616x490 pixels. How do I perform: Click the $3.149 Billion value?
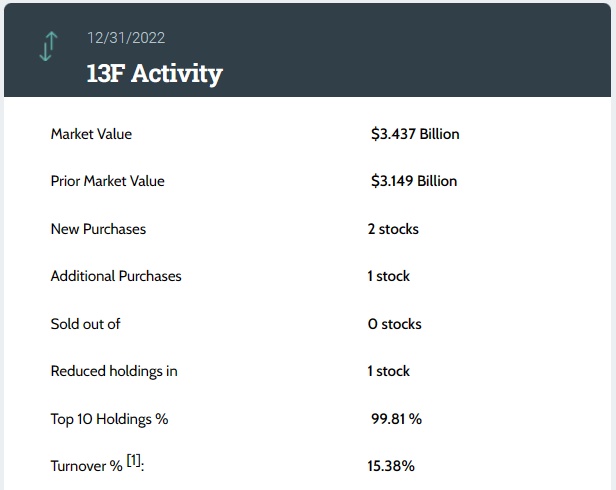[x=413, y=181]
